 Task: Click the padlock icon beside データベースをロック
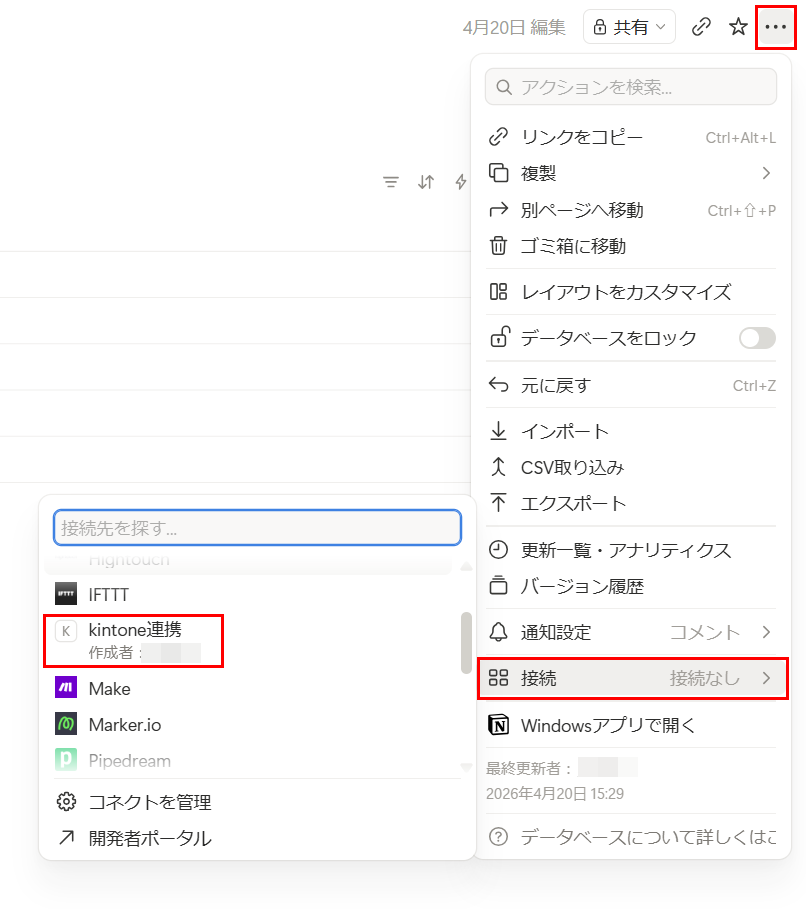click(x=499, y=337)
